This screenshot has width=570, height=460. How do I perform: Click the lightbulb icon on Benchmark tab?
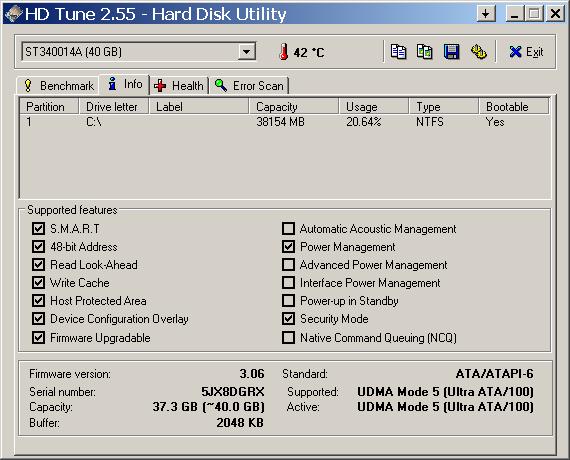pyautogui.click(x=28, y=85)
